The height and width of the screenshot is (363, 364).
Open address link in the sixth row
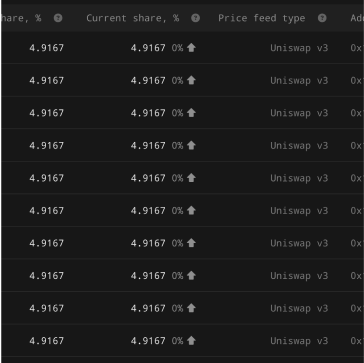tap(357, 211)
